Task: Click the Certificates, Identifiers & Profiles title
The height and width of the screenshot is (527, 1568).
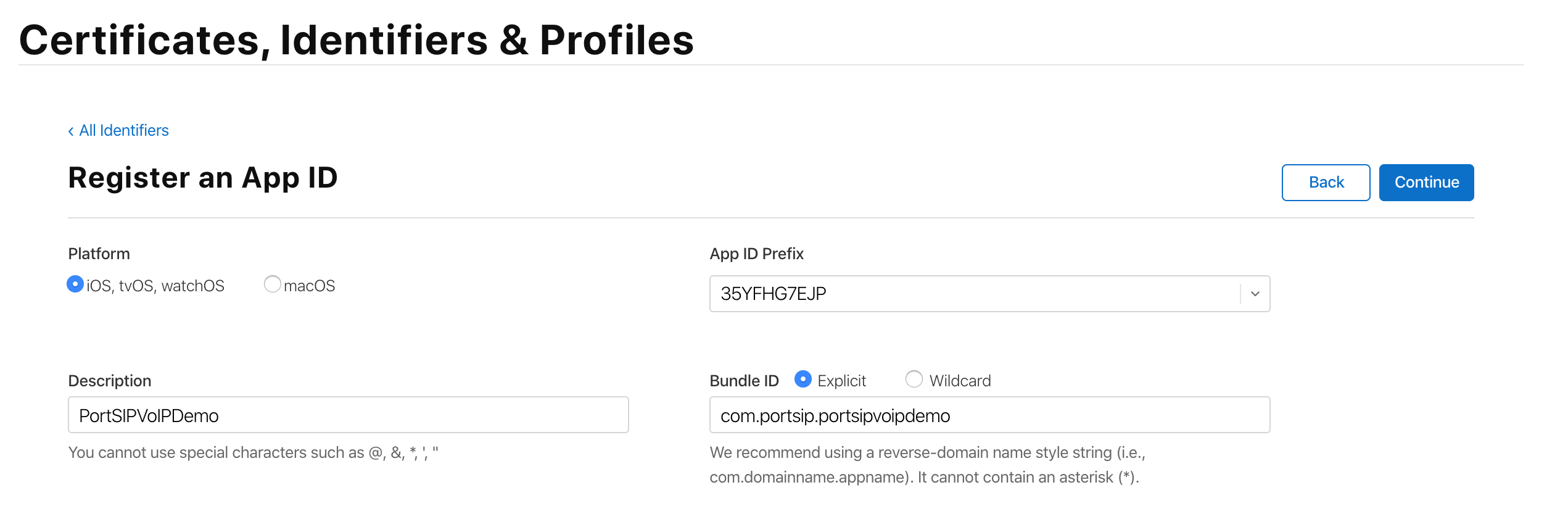Action: [x=357, y=40]
